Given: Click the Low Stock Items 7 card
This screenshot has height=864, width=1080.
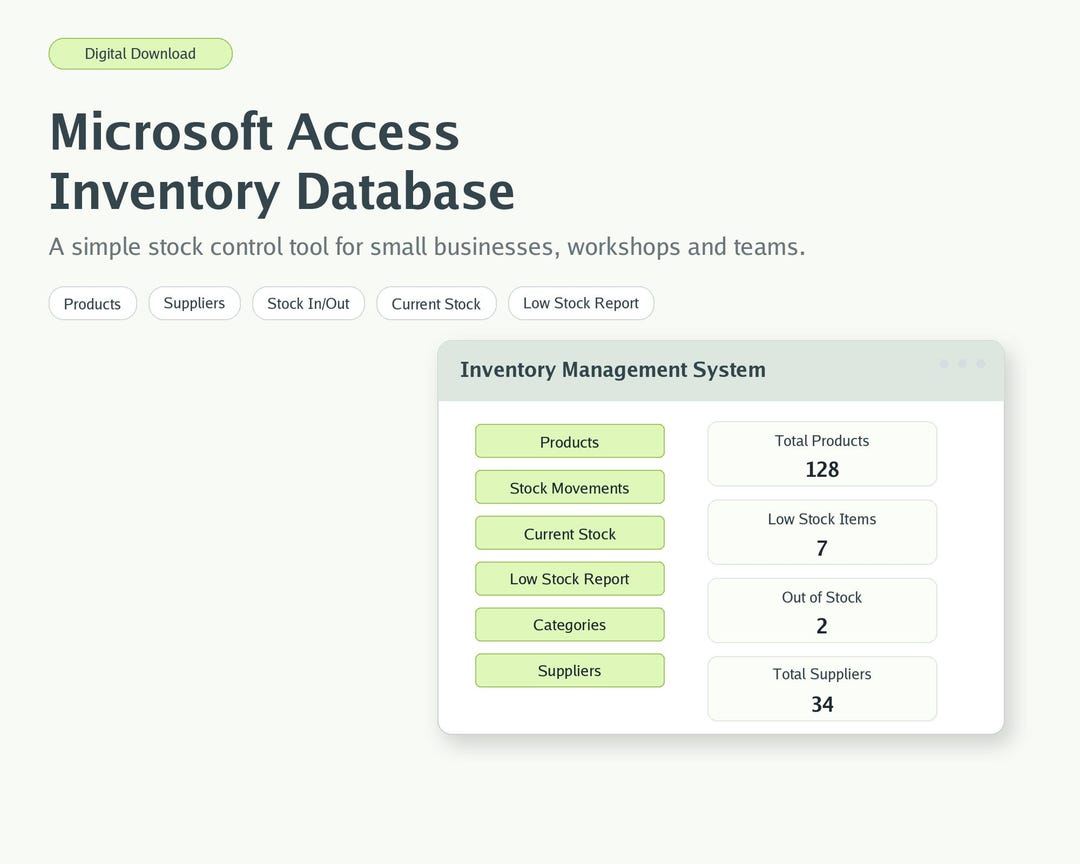Looking at the screenshot, I should (822, 533).
